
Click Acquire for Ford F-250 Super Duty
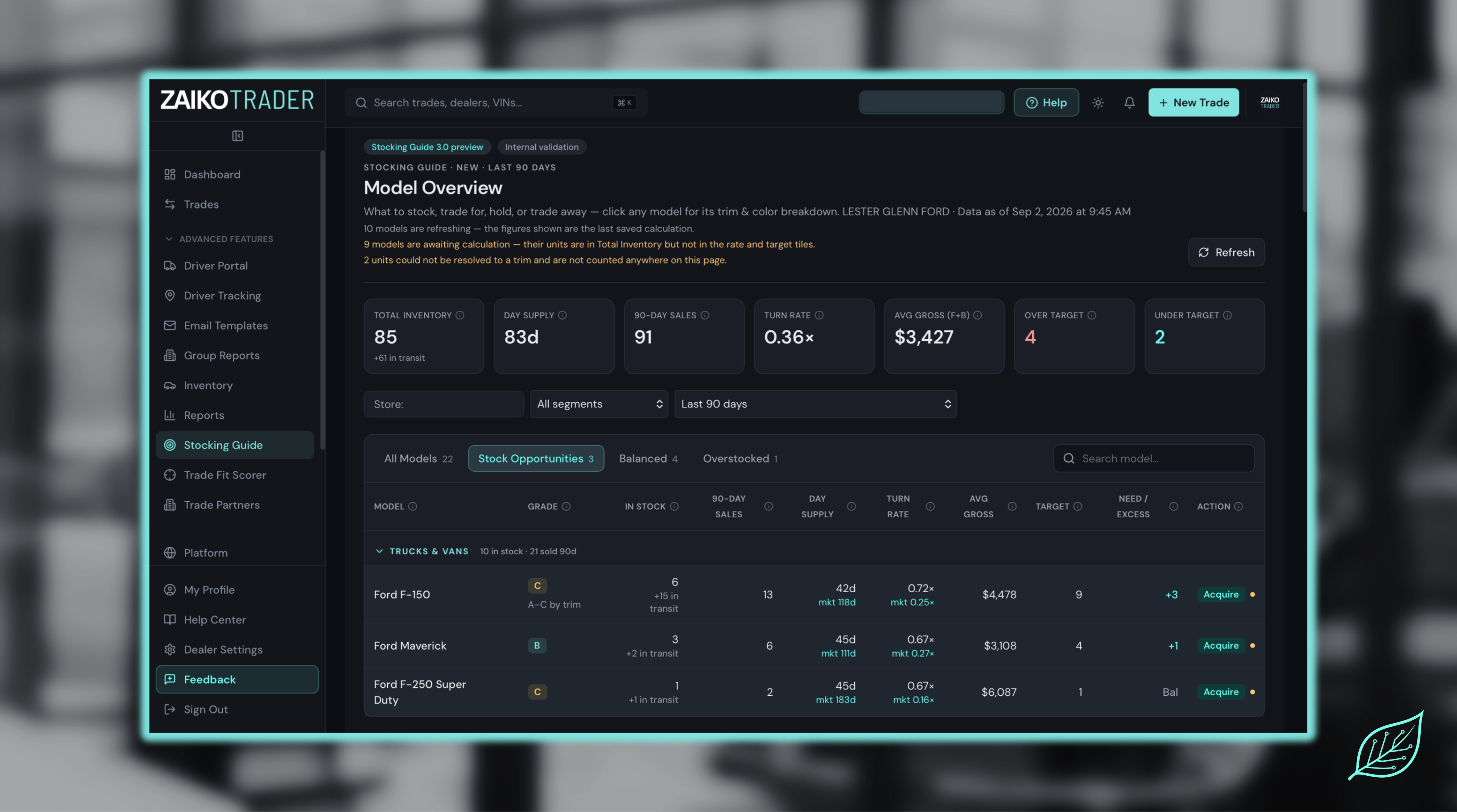1220,692
